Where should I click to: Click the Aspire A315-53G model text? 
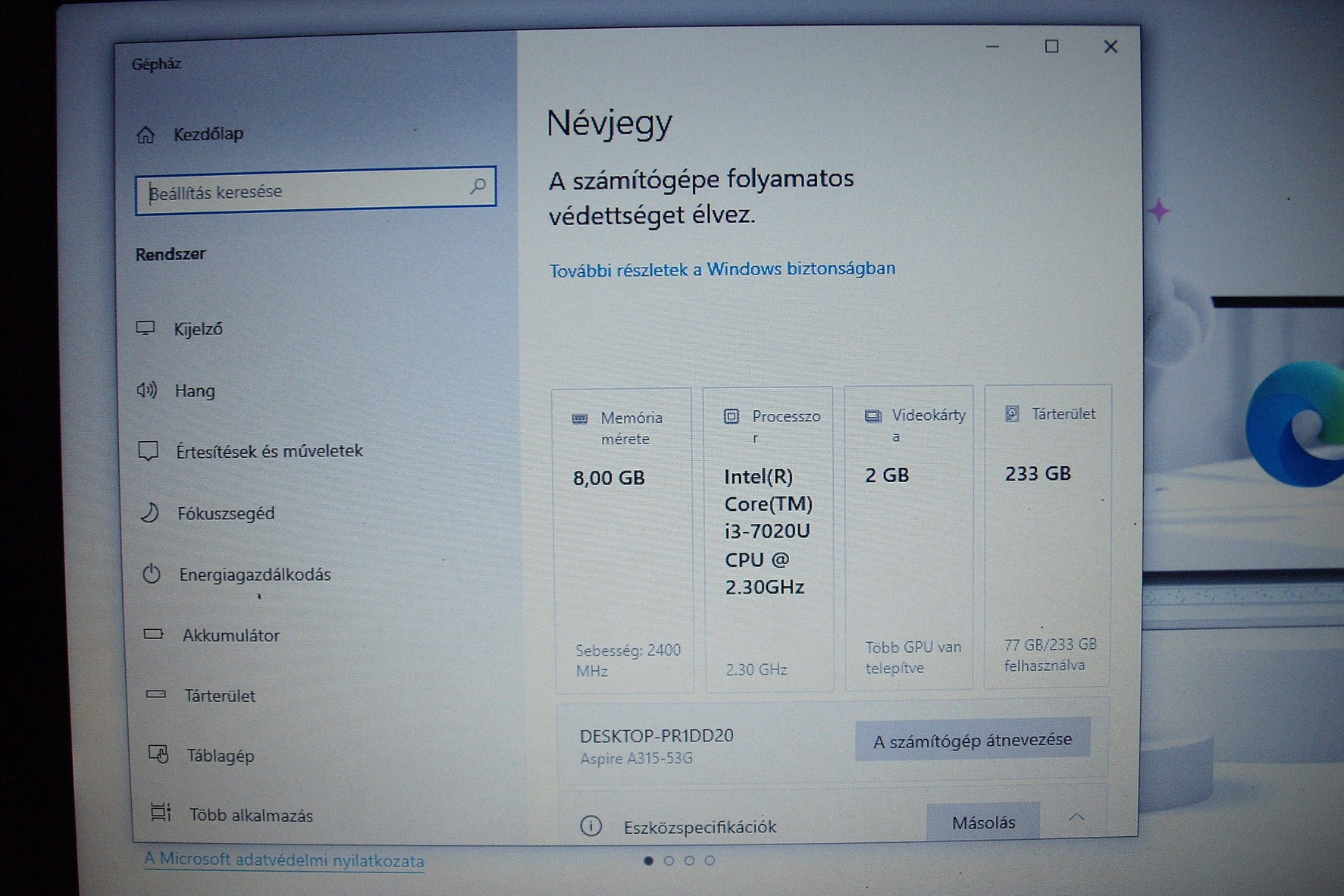(x=636, y=758)
